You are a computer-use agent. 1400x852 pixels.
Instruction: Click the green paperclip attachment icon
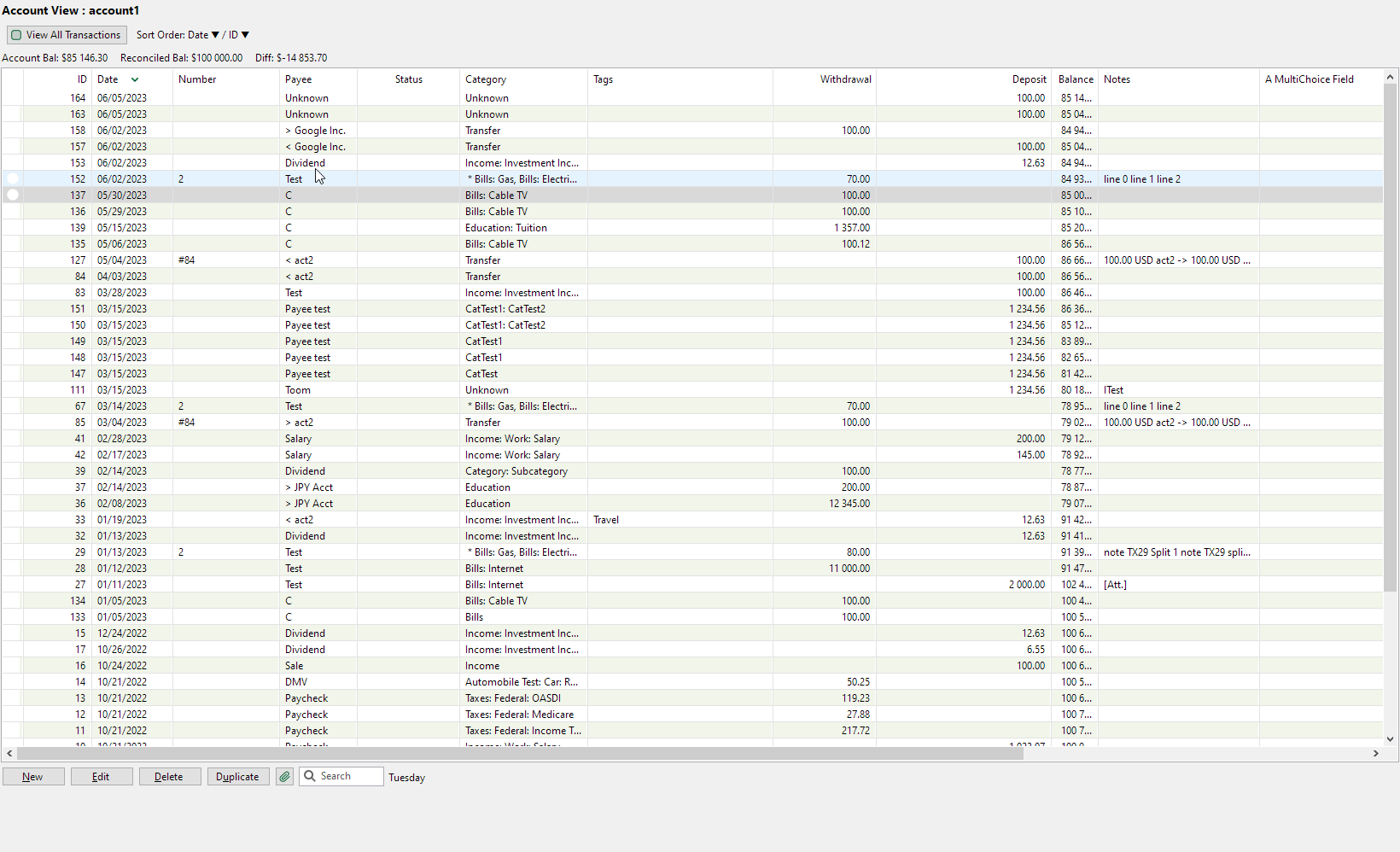(284, 777)
